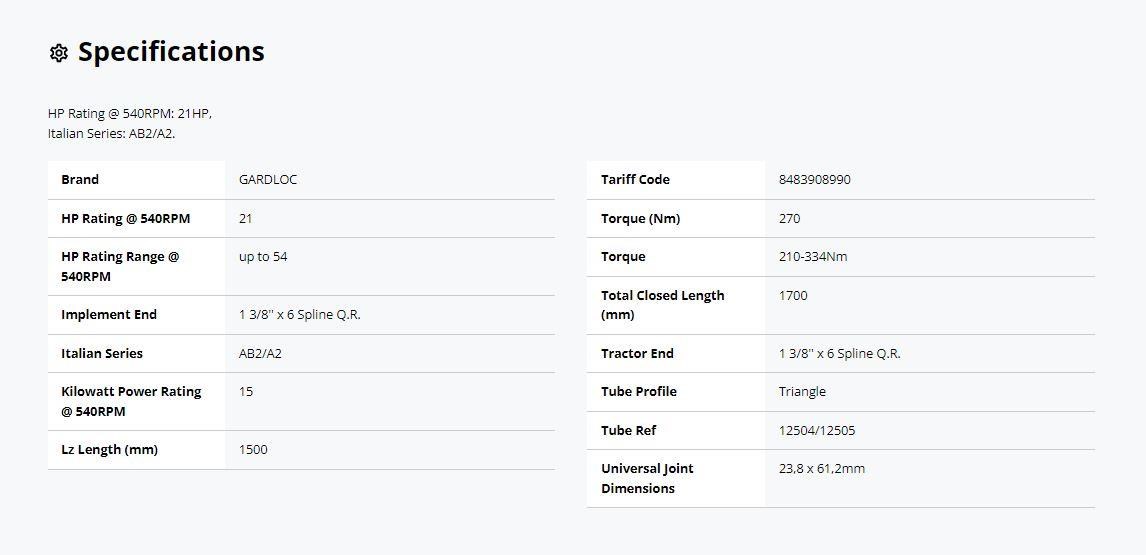Click the Specifications heading
The image size is (1146, 555).
click(x=171, y=52)
